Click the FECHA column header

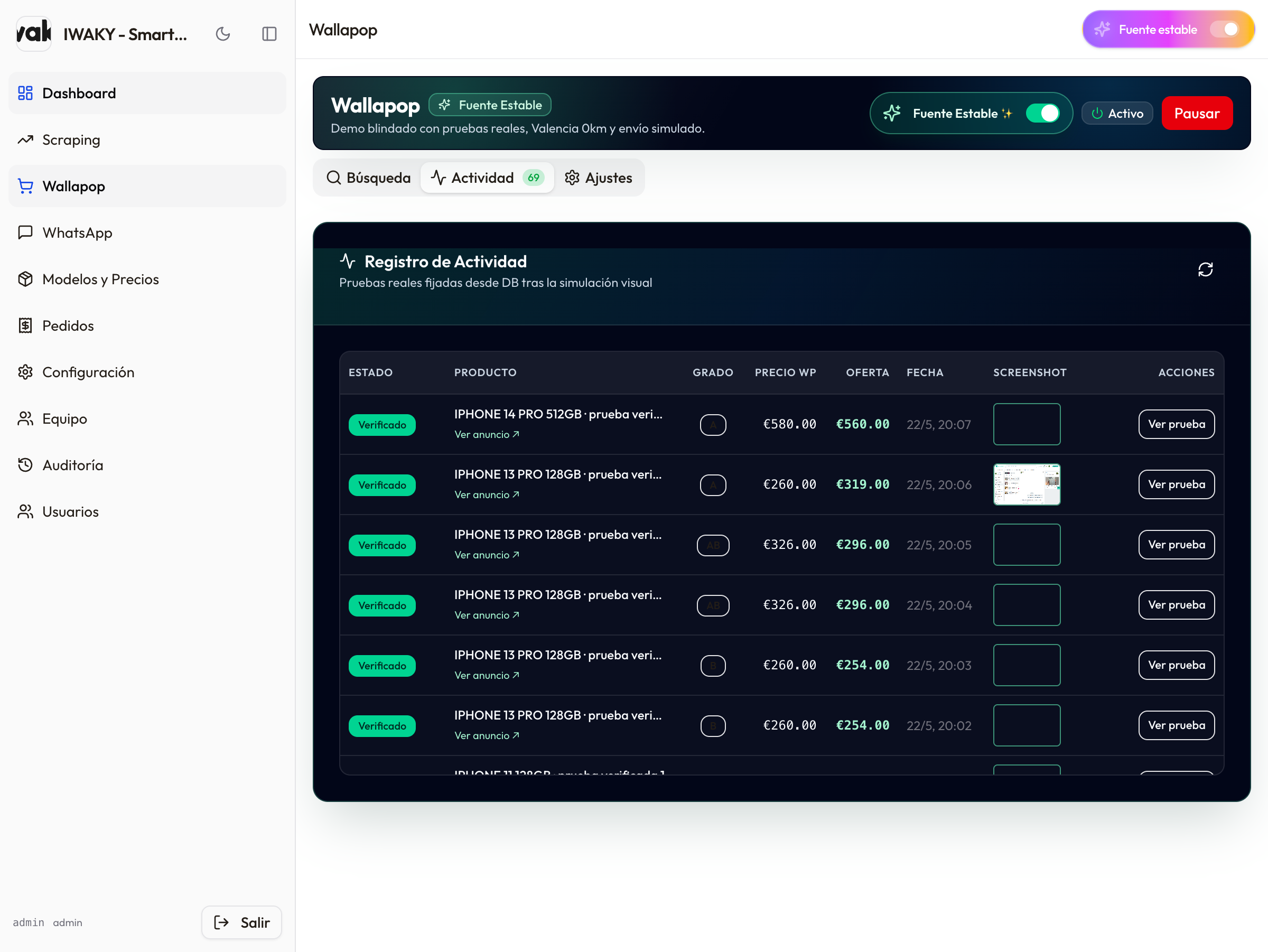[x=924, y=372]
